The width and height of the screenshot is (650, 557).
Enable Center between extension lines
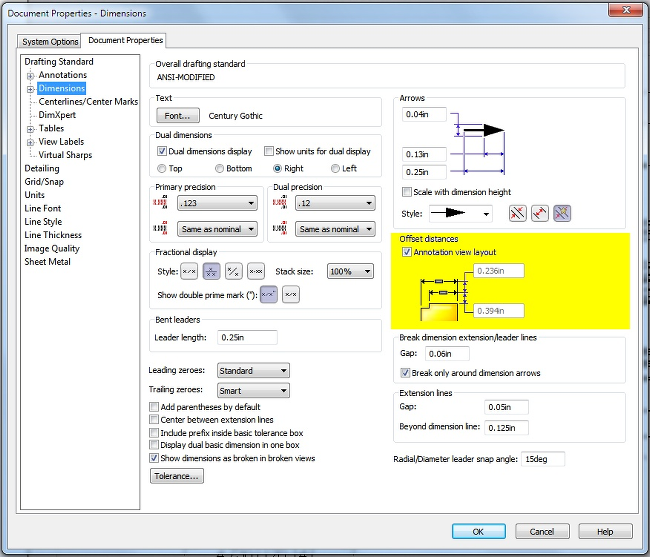(154, 419)
